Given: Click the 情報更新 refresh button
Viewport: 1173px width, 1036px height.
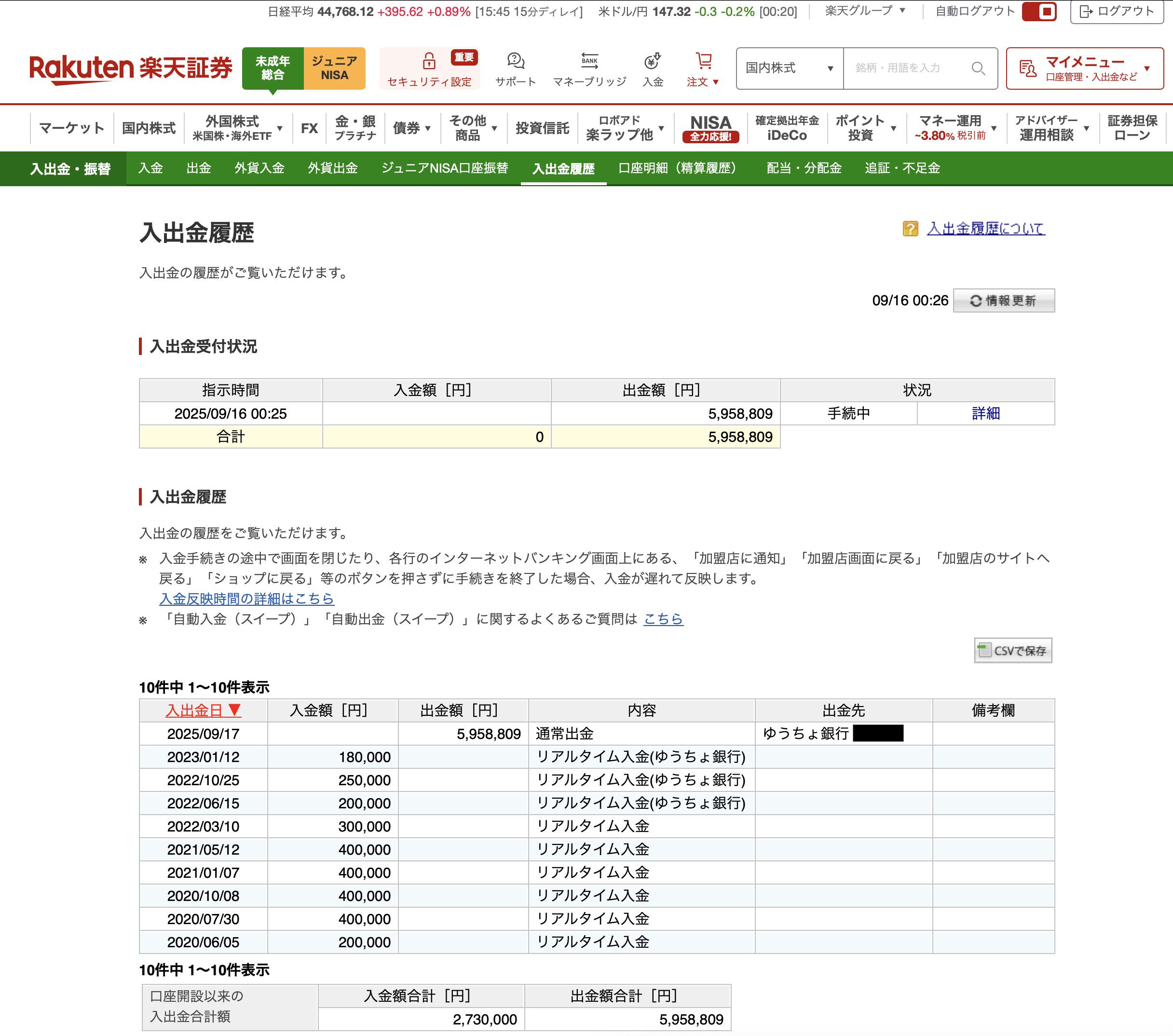Looking at the screenshot, I should (x=1003, y=300).
